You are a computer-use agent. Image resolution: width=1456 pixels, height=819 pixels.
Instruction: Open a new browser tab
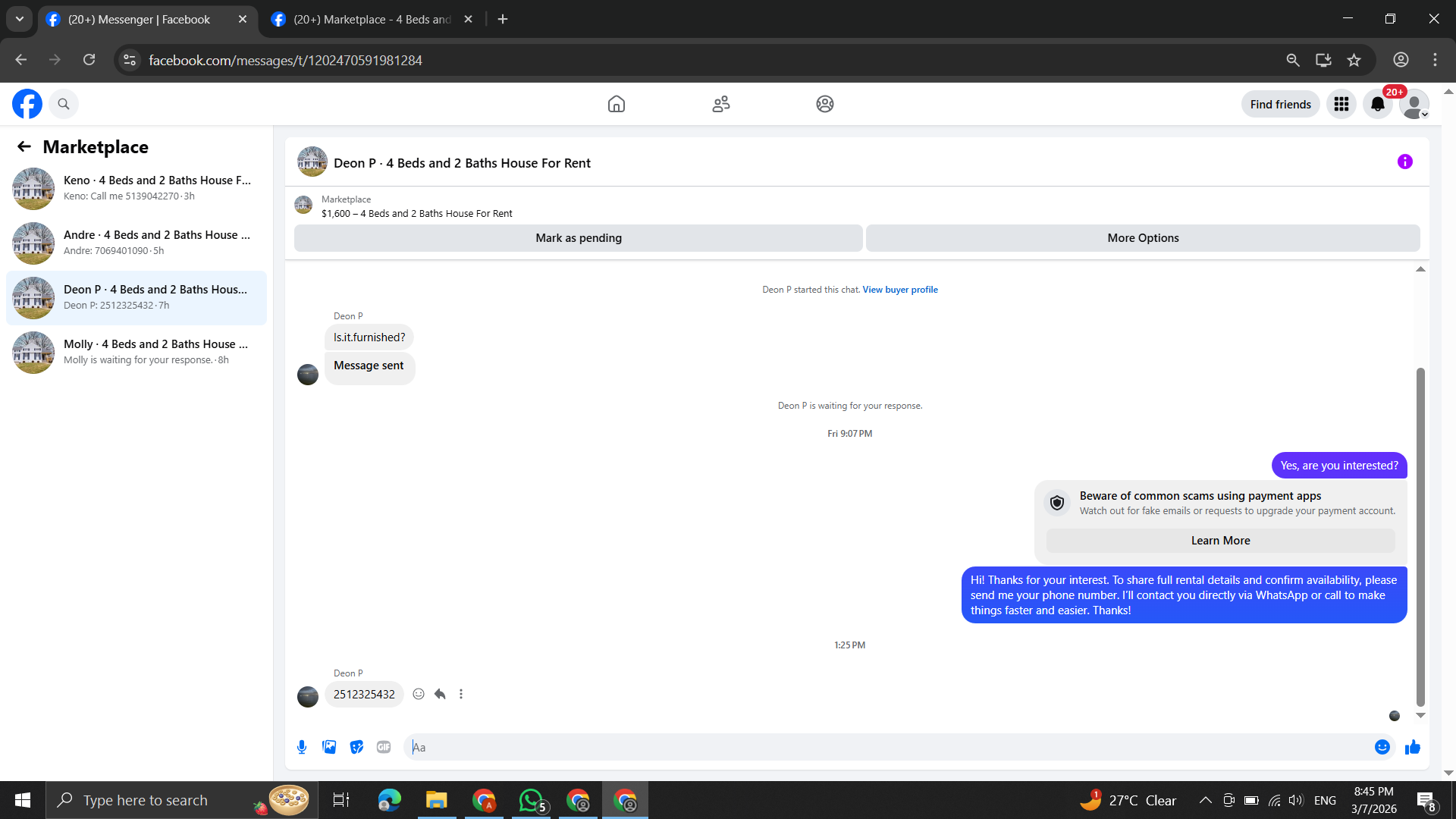(503, 19)
